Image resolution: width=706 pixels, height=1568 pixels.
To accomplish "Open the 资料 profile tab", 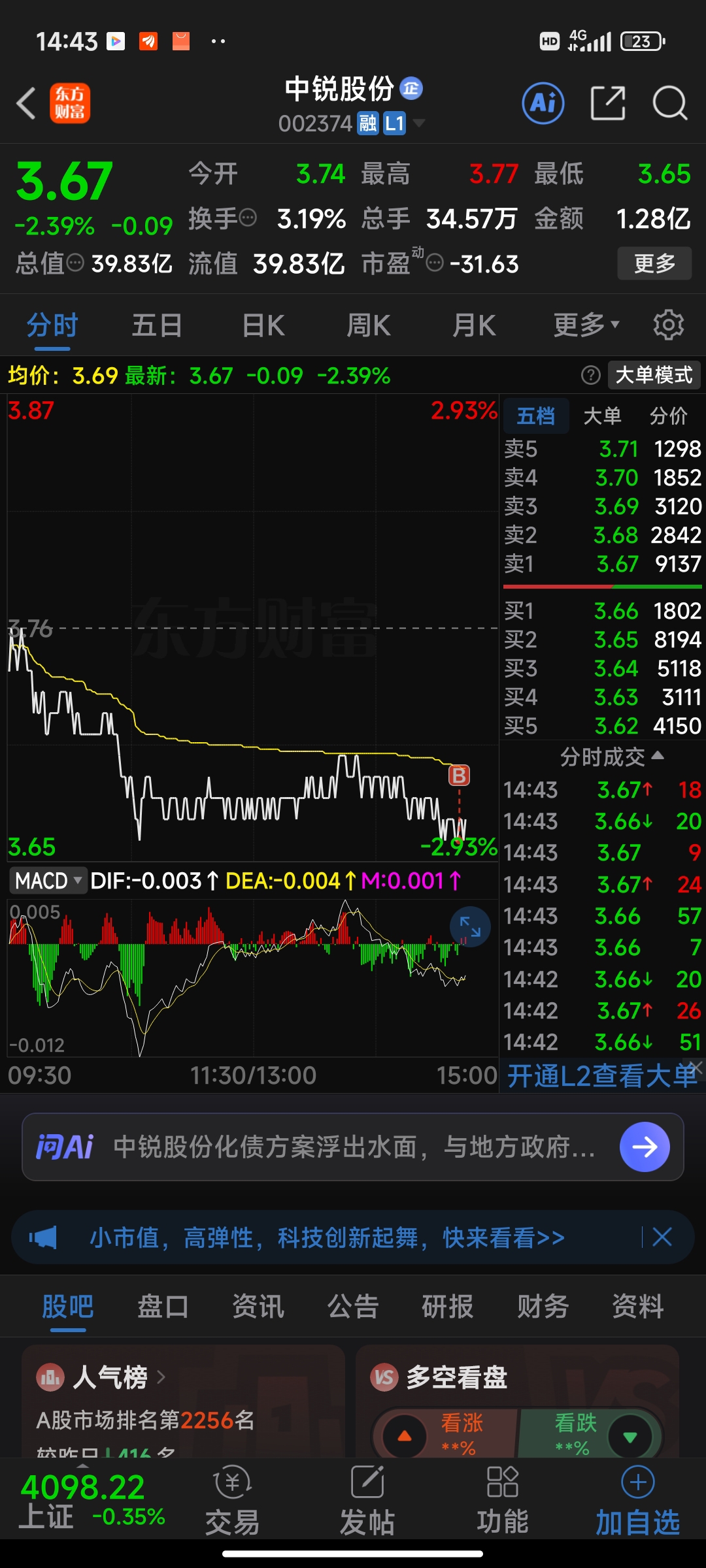I will (x=638, y=1307).
